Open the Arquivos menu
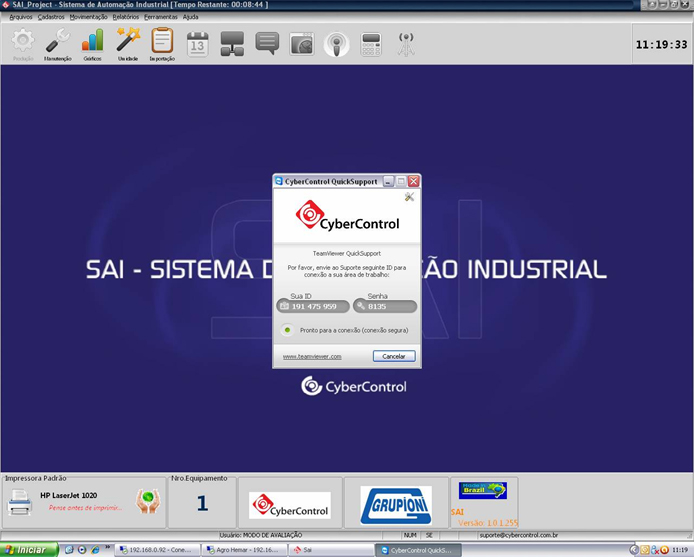The height and width of the screenshot is (557, 694). (21, 17)
